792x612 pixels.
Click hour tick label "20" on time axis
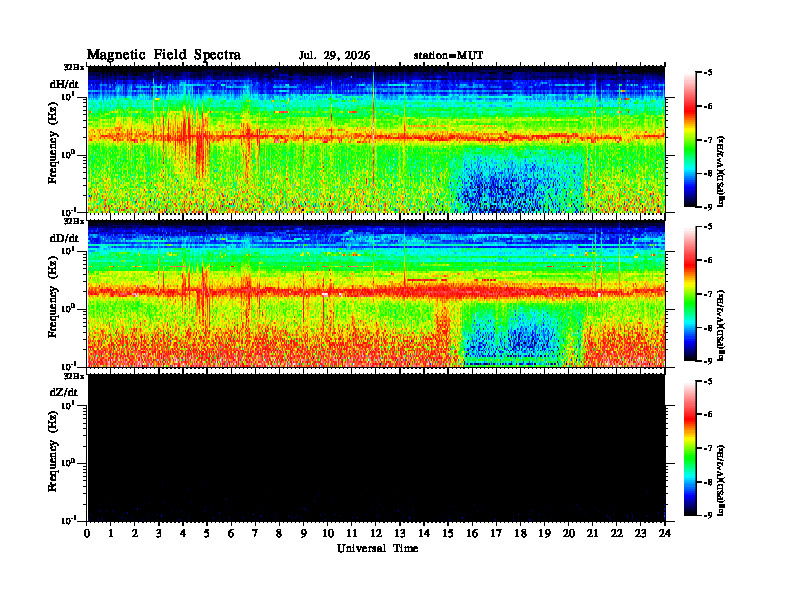[569, 534]
